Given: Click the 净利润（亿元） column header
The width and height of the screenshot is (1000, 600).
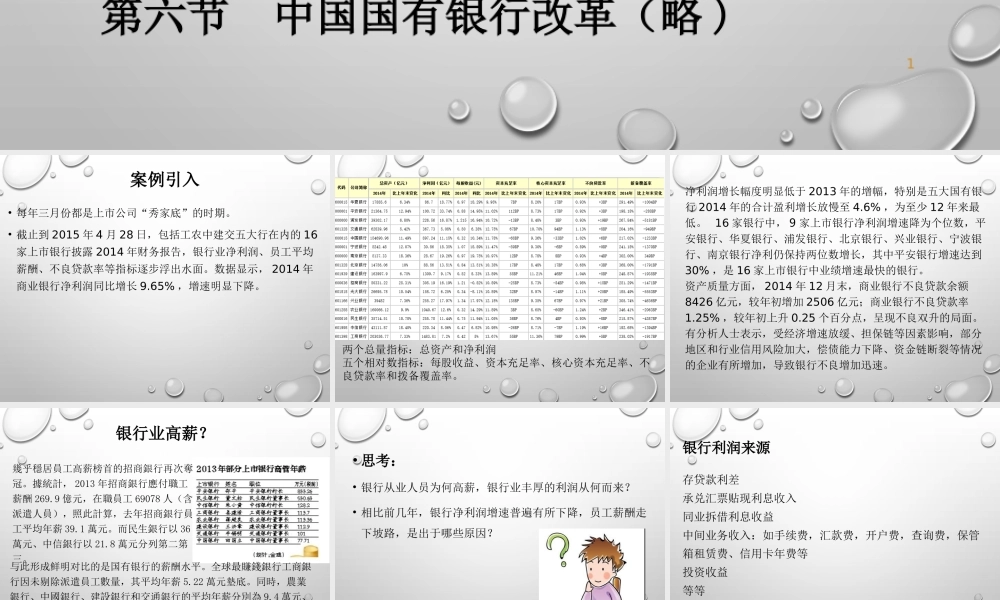Looking at the screenshot, I should [x=430, y=184].
